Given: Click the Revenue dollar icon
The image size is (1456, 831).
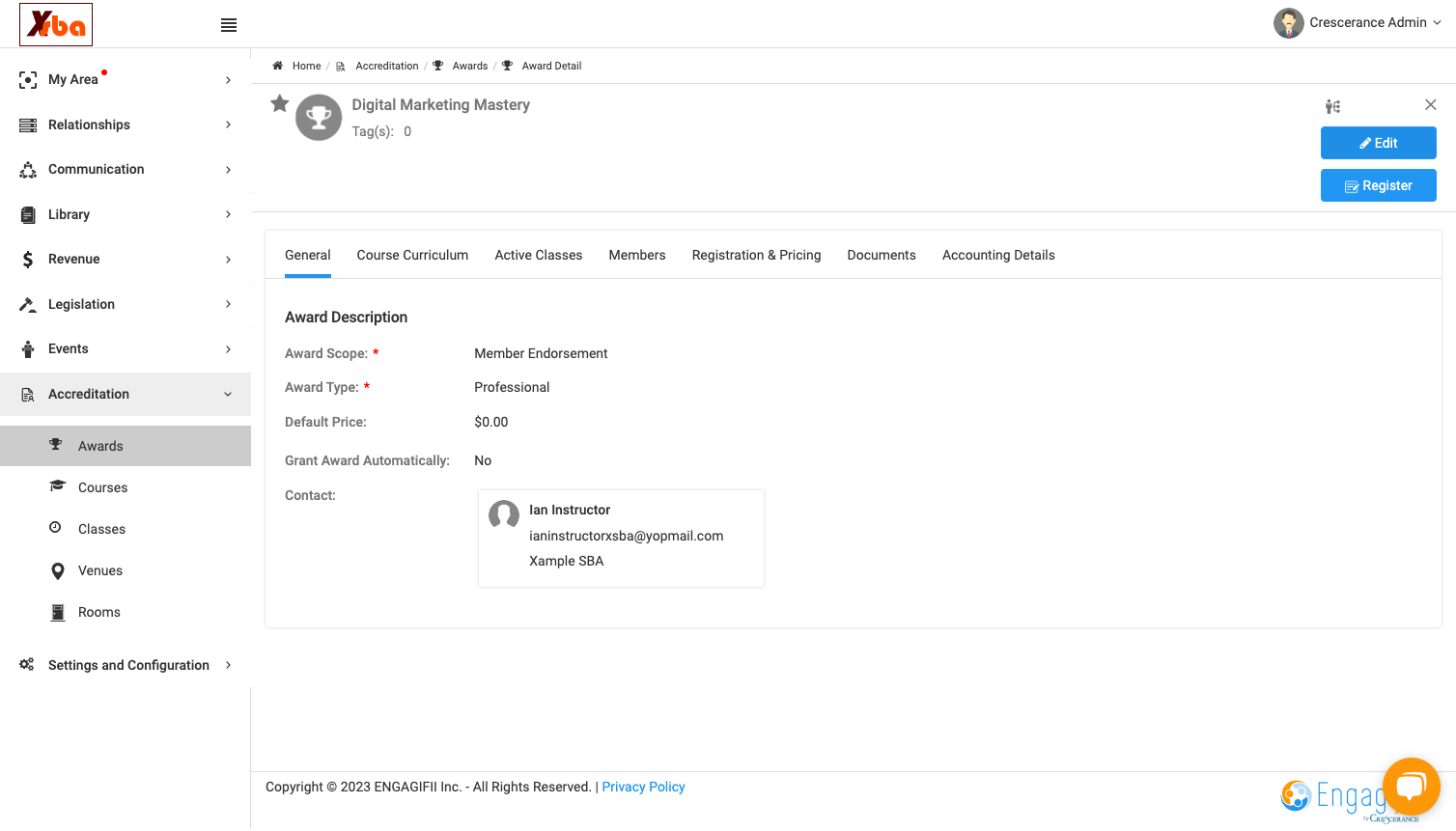Looking at the screenshot, I should coord(28,259).
